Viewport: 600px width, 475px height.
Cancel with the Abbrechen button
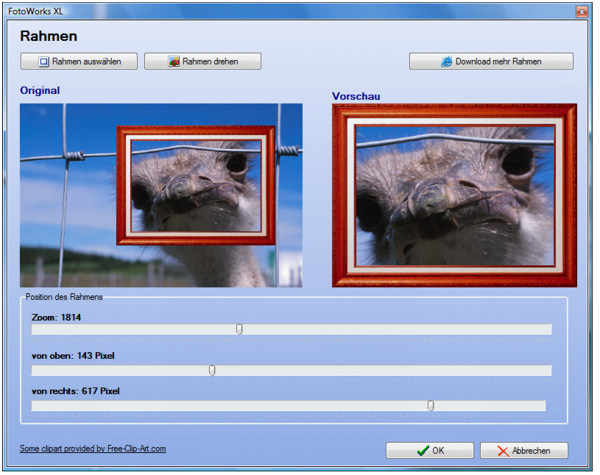[524, 451]
